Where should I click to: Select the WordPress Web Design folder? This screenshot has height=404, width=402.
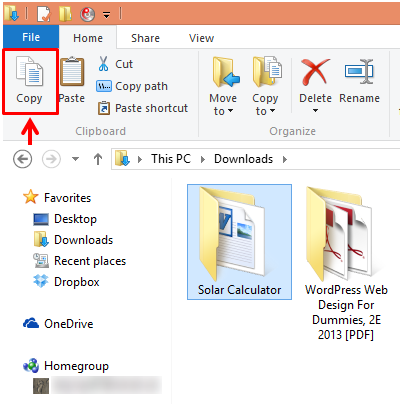coord(346,263)
